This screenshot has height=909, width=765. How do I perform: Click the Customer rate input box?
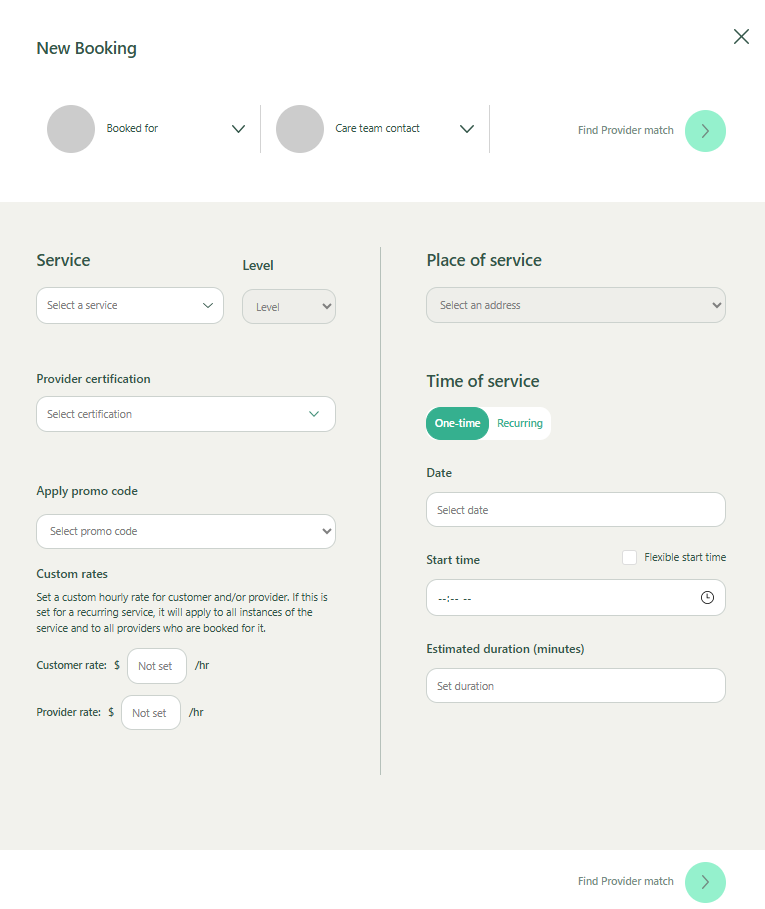156,666
